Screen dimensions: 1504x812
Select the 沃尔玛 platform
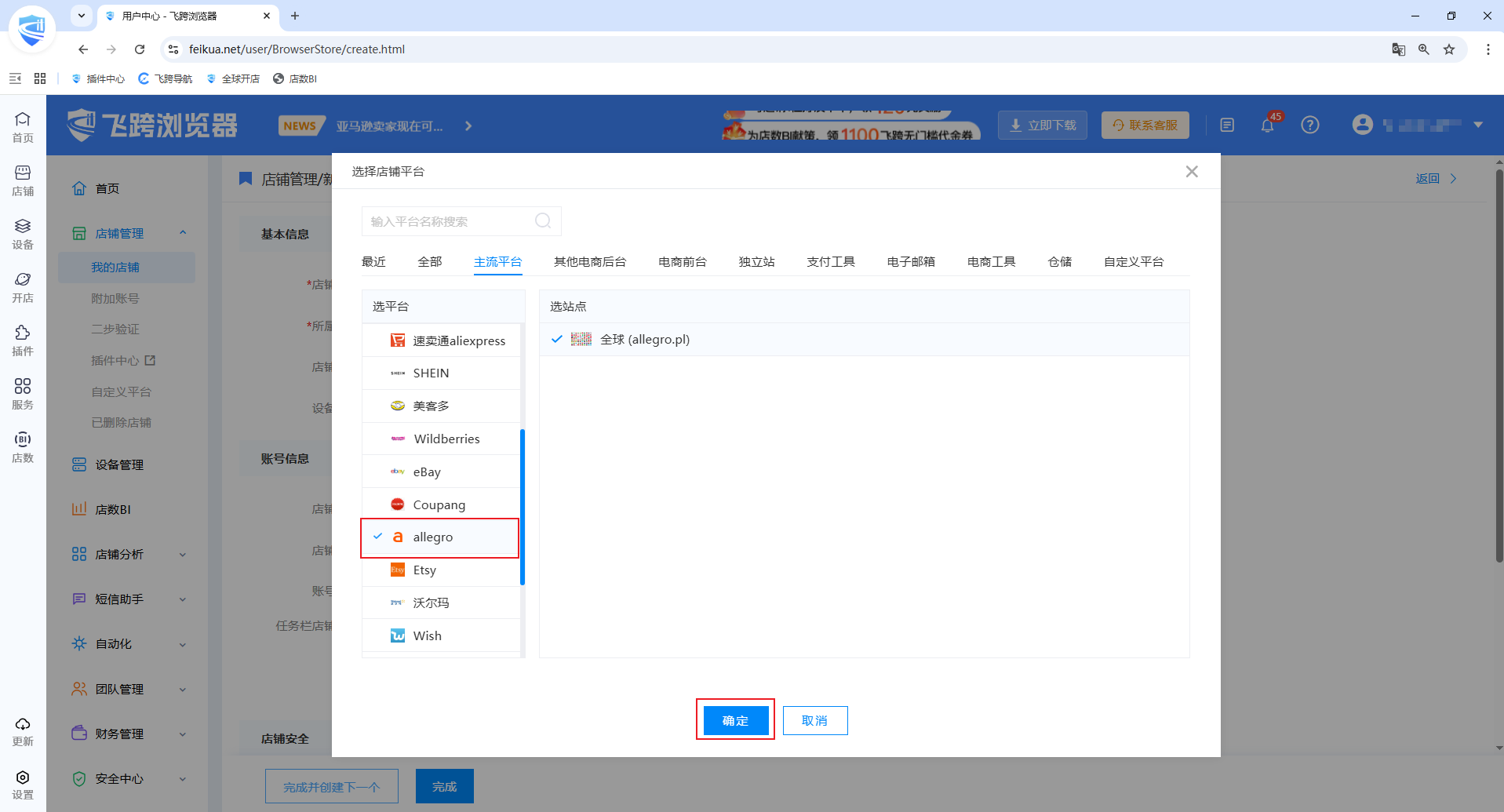(x=440, y=603)
